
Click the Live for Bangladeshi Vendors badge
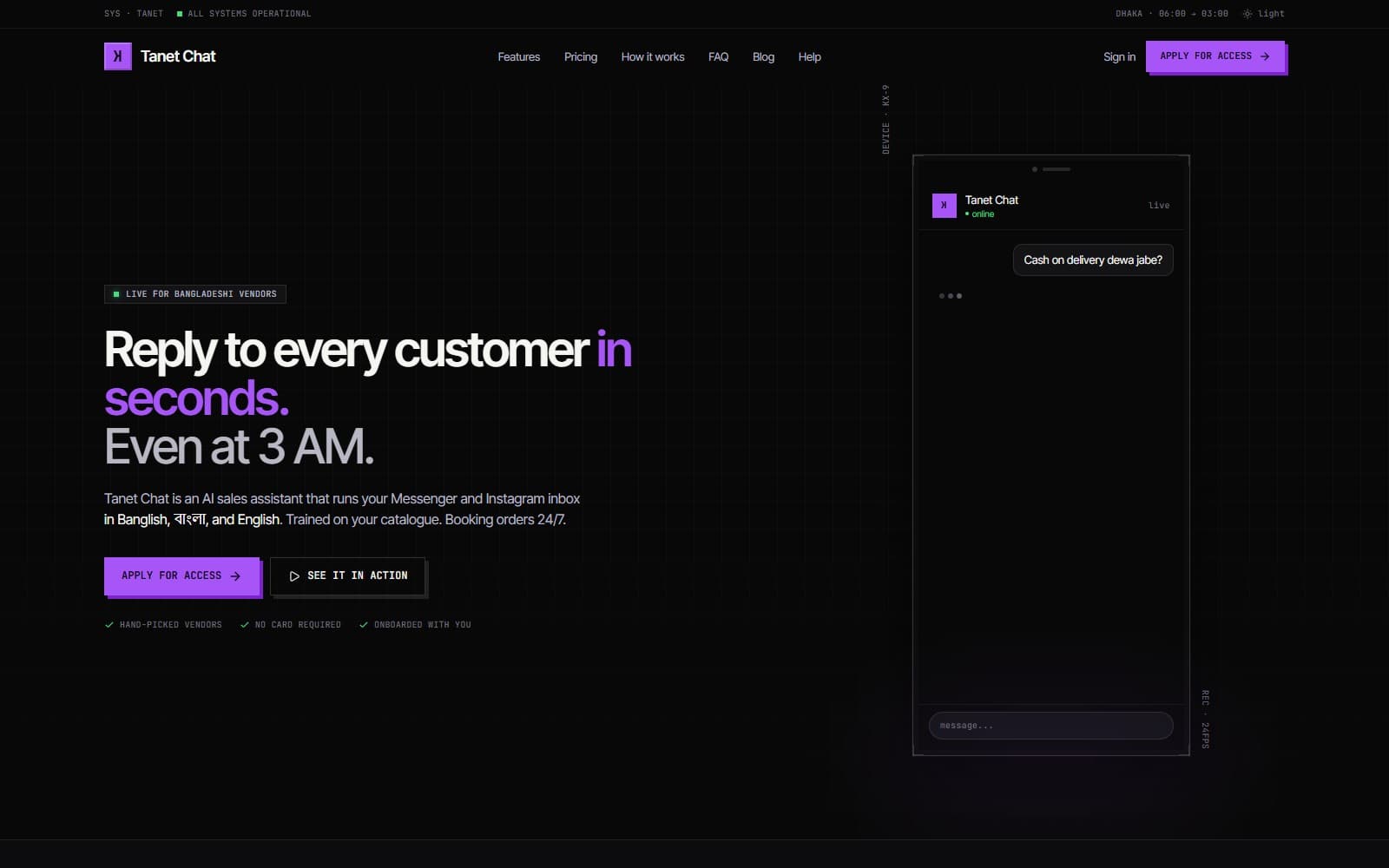click(x=195, y=294)
